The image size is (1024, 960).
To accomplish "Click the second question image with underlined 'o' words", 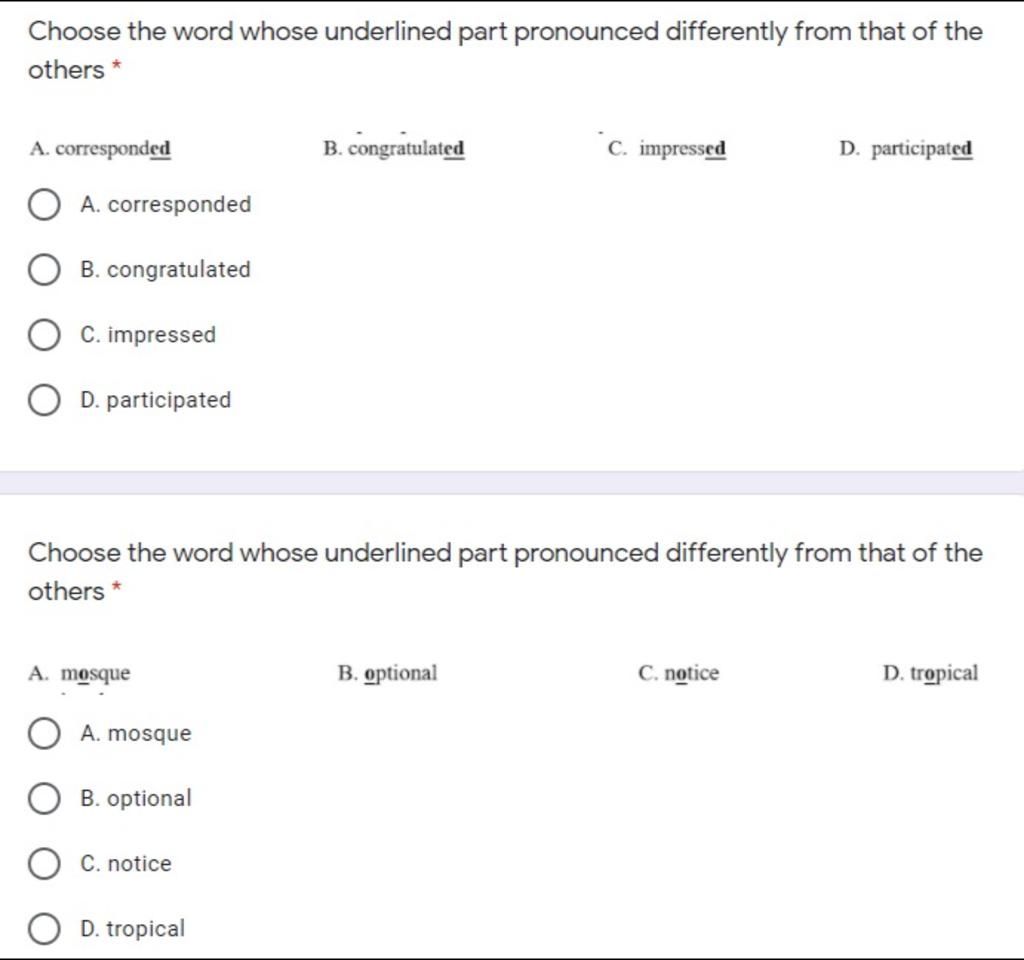I will [x=504, y=673].
